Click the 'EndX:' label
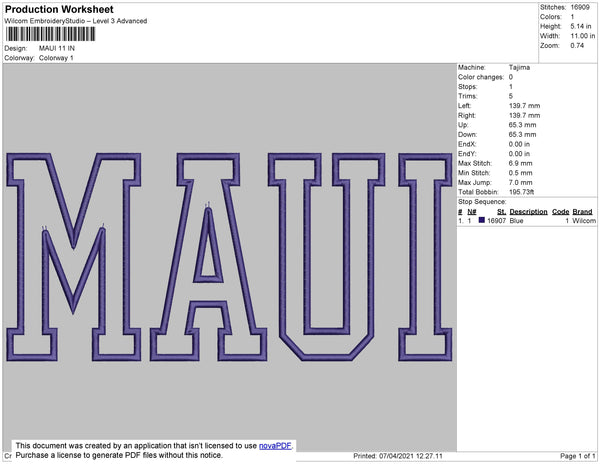This screenshot has width=600, height=464. [x=467, y=144]
